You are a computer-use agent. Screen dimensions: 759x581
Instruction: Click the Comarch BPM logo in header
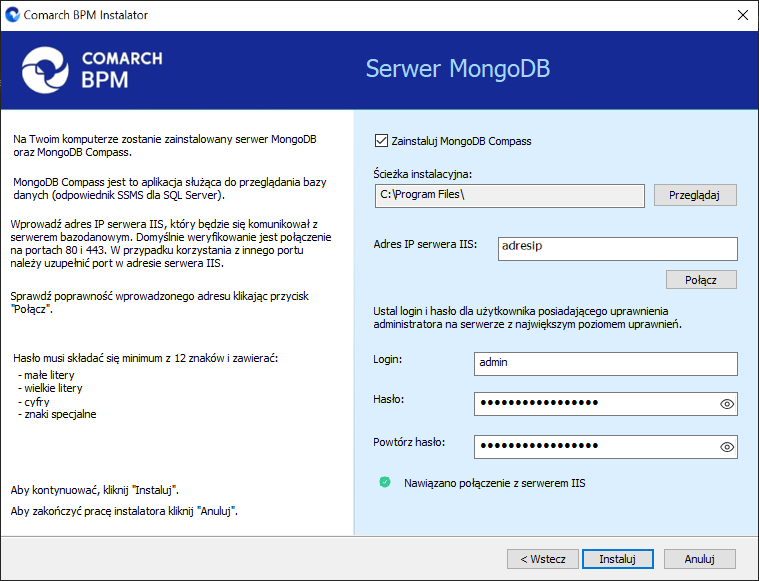[x=92, y=70]
